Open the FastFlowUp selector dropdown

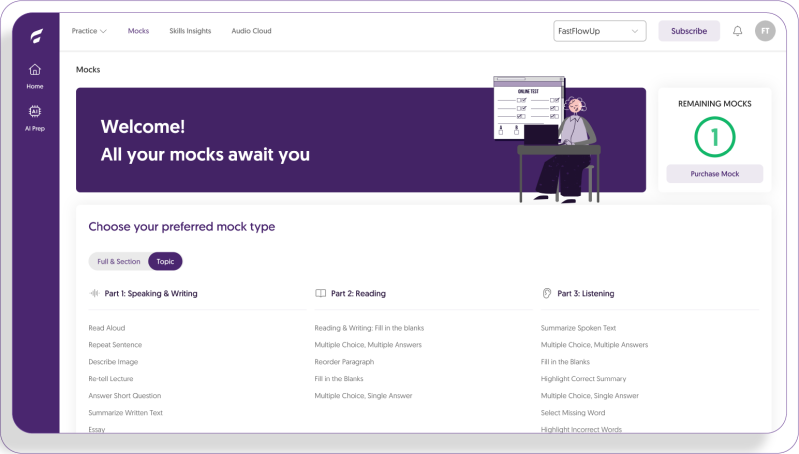(x=600, y=31)
